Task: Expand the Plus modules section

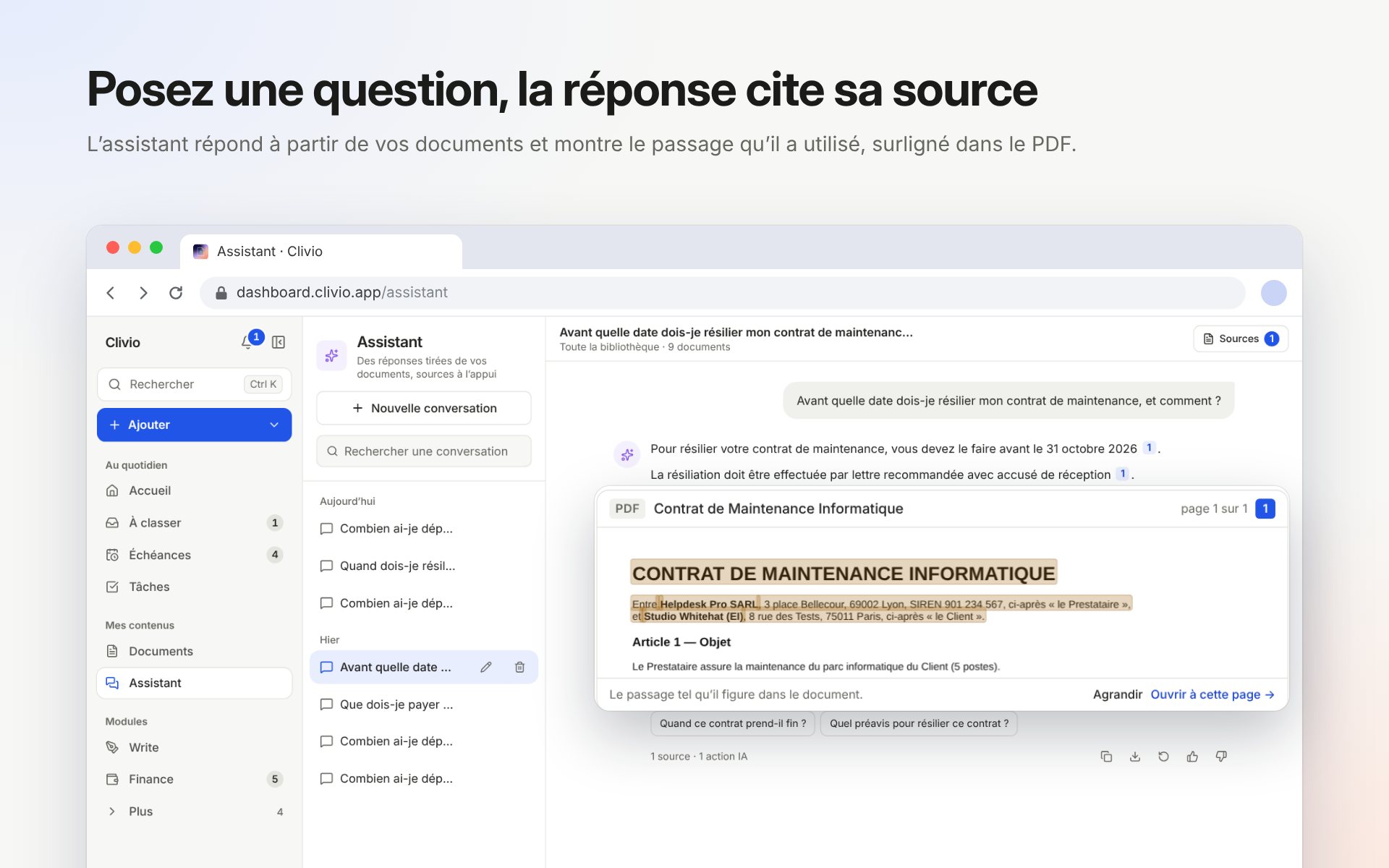Action: point(194,812)
